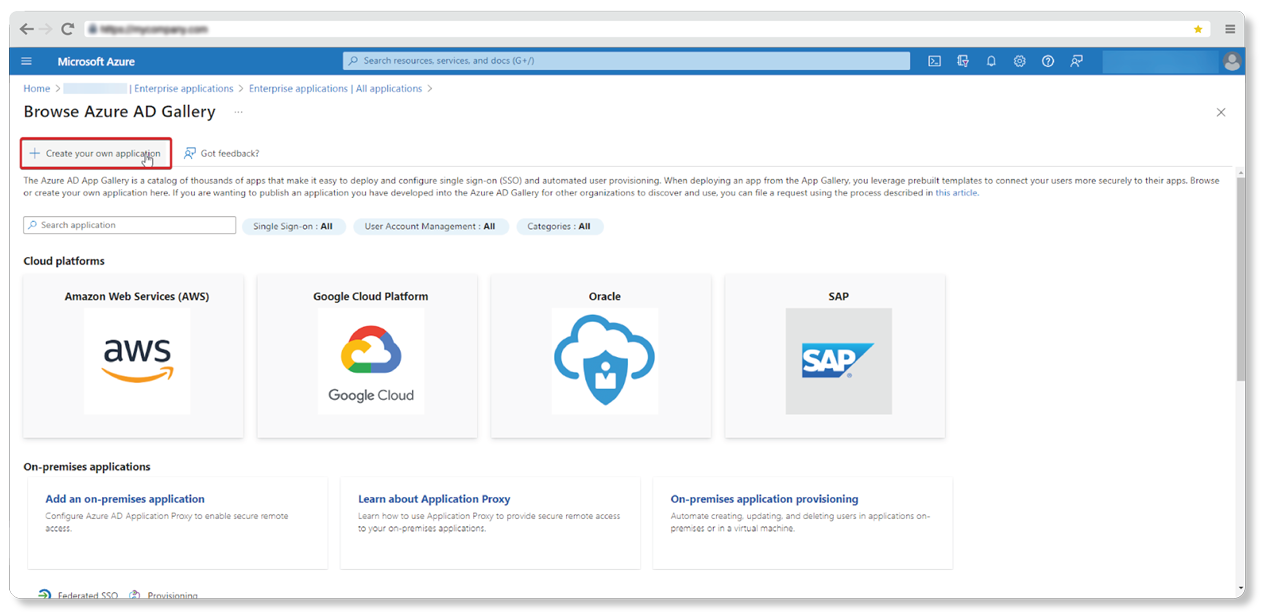1263x612 pixels.
Task: Open the 'this article' link
Action: (956, 193)
